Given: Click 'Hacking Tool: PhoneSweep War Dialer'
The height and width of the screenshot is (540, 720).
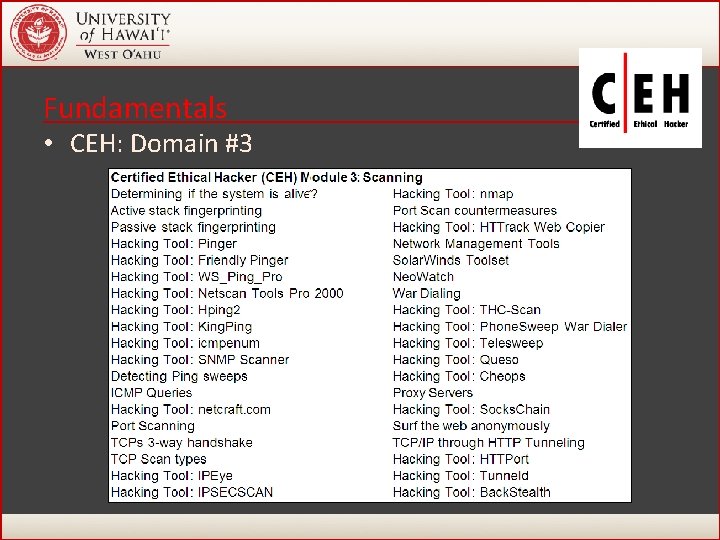Looking at the screenshot, I should coord(510,326).
